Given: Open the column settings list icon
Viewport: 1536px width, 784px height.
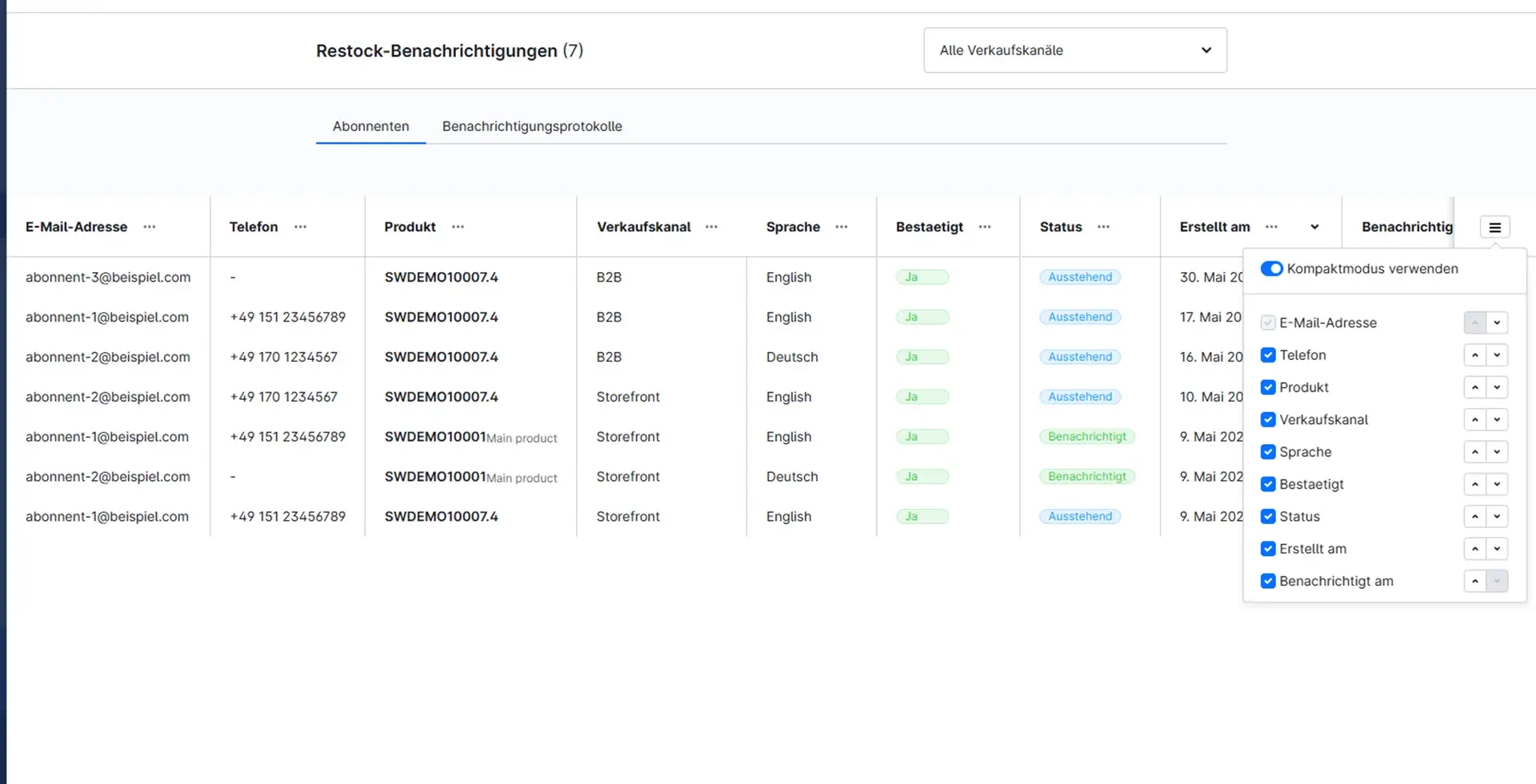Looking at the screenshot, I should 1494,227.
